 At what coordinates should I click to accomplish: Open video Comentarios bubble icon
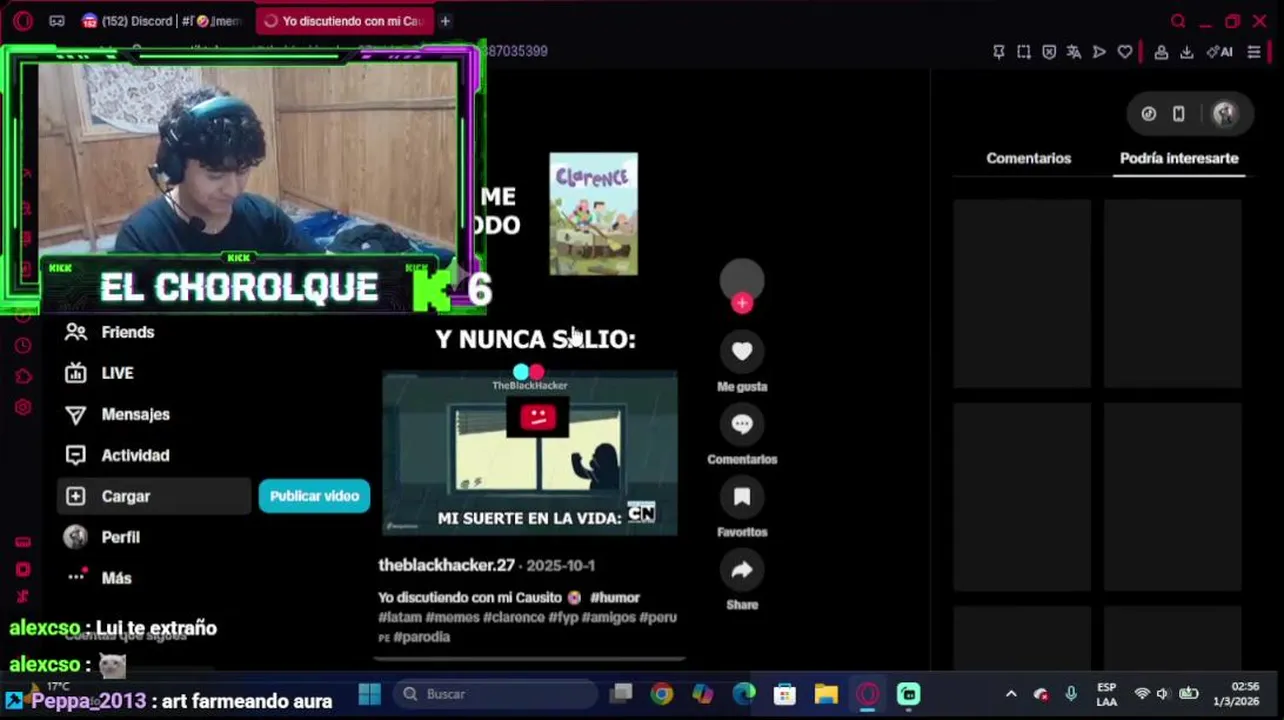click(742, 424)
